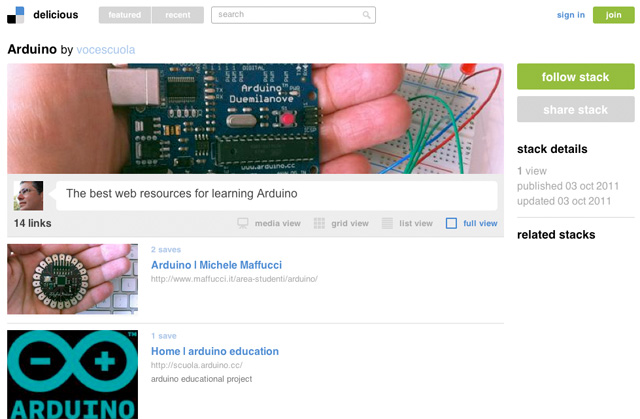Screen dimensions: 640x419
Task: Open Home | arduino education link
Action: pyautogui.click(x=214, y=351)
